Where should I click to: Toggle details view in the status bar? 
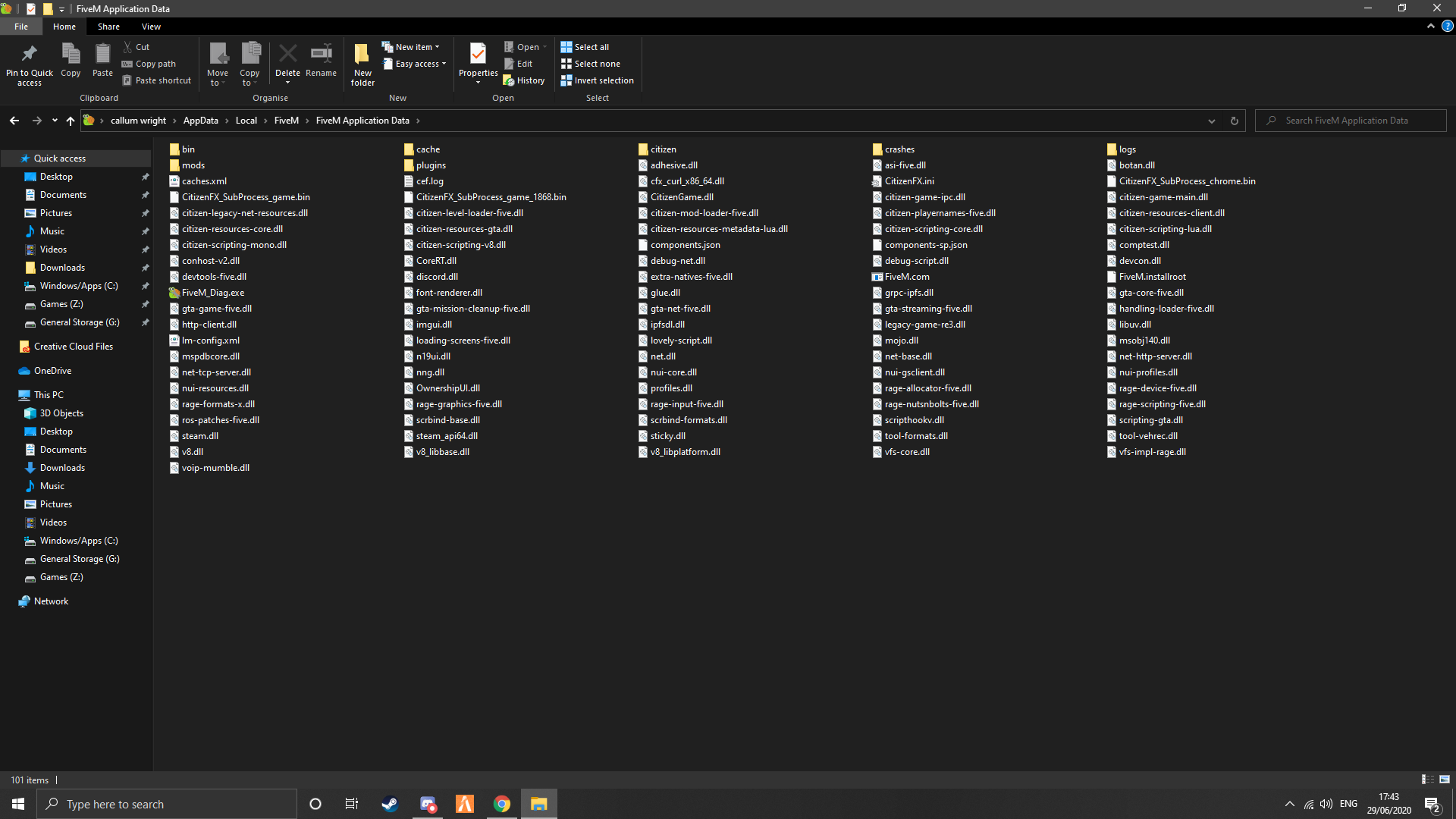(x=1426, y=780)
